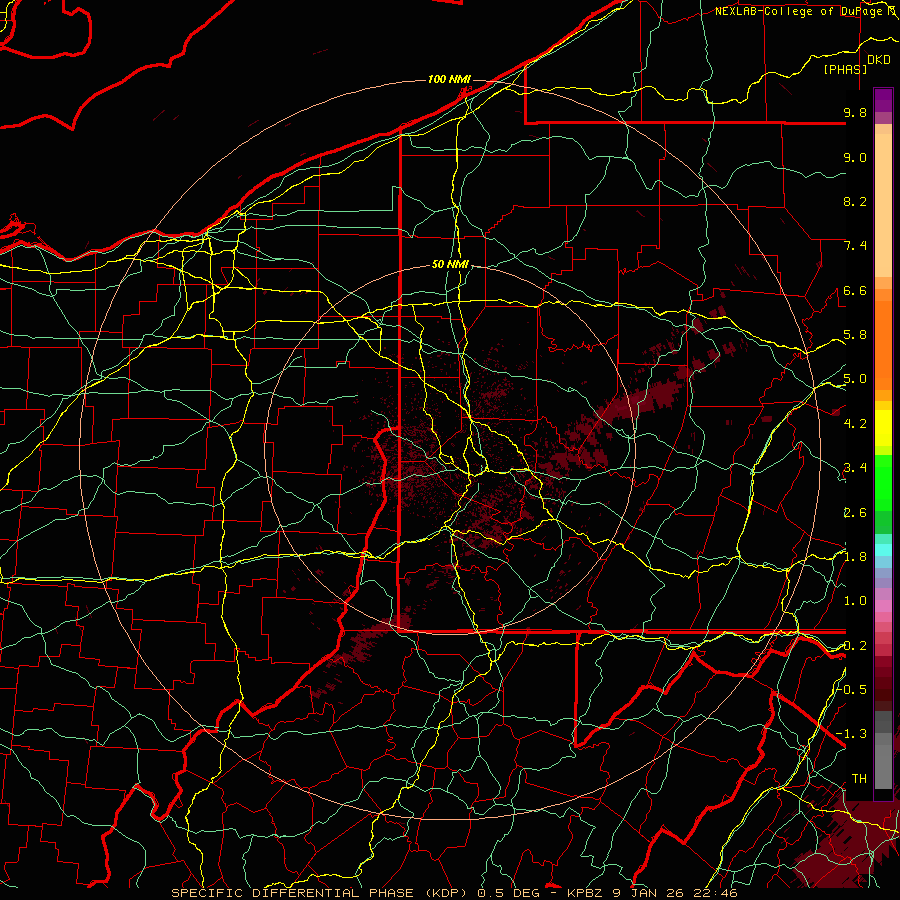Pick the peach color band near 8.2
900x900 pixels.
point(883,207)
